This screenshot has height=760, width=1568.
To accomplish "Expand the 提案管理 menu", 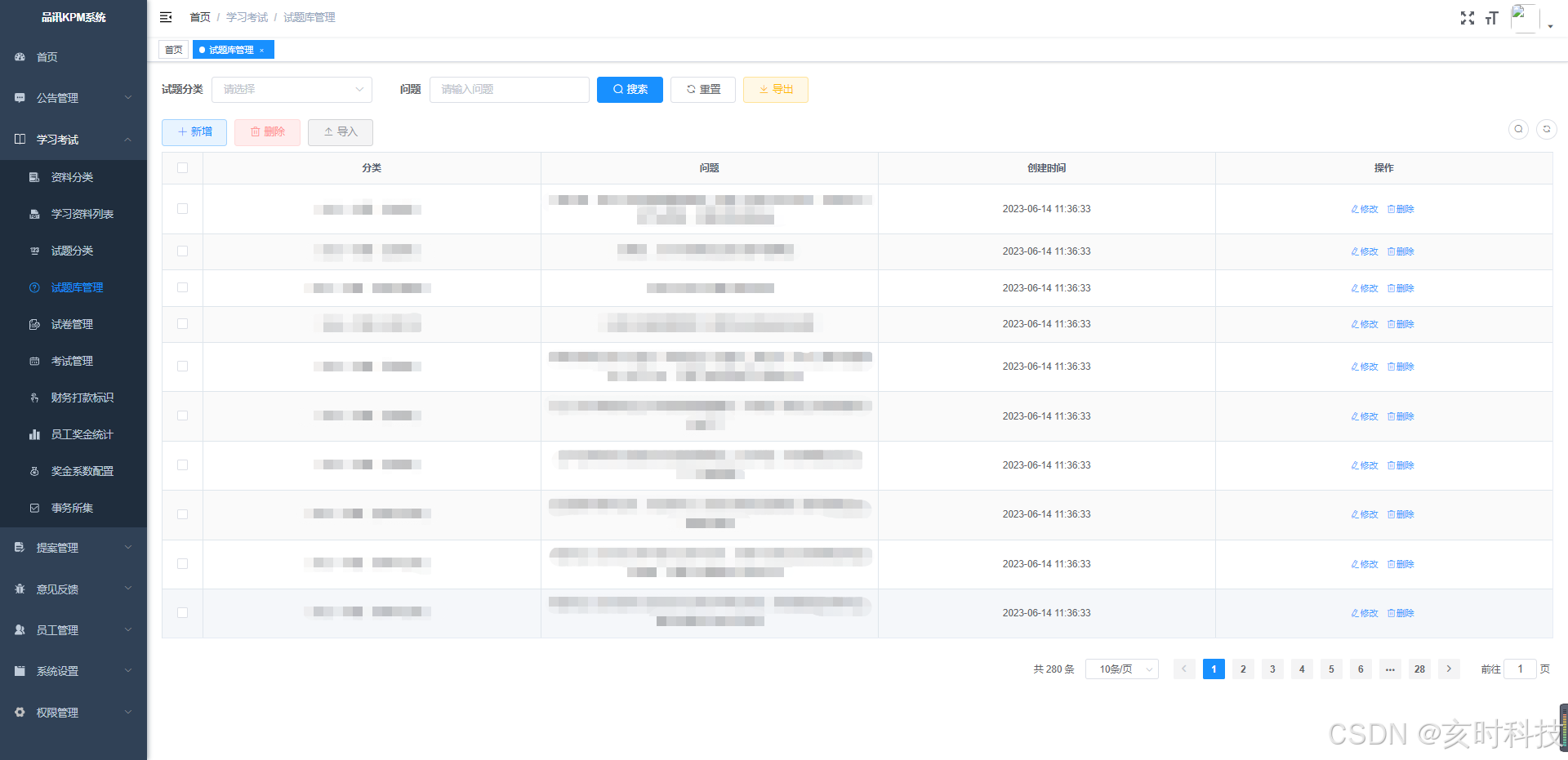I will pyautogui.click(x=73, y=548).
